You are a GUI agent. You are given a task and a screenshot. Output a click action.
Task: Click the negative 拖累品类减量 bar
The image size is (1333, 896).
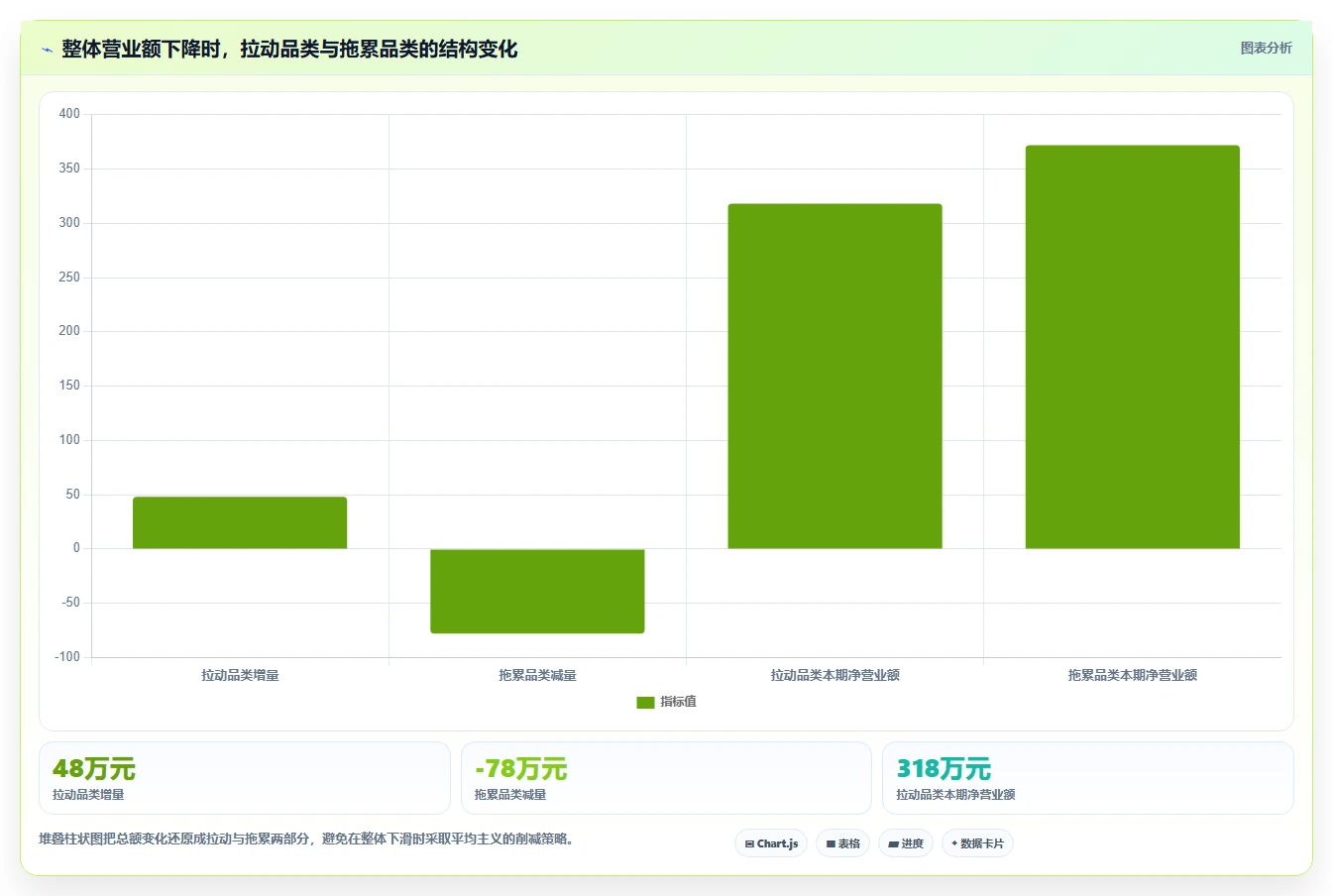point(537,591)
